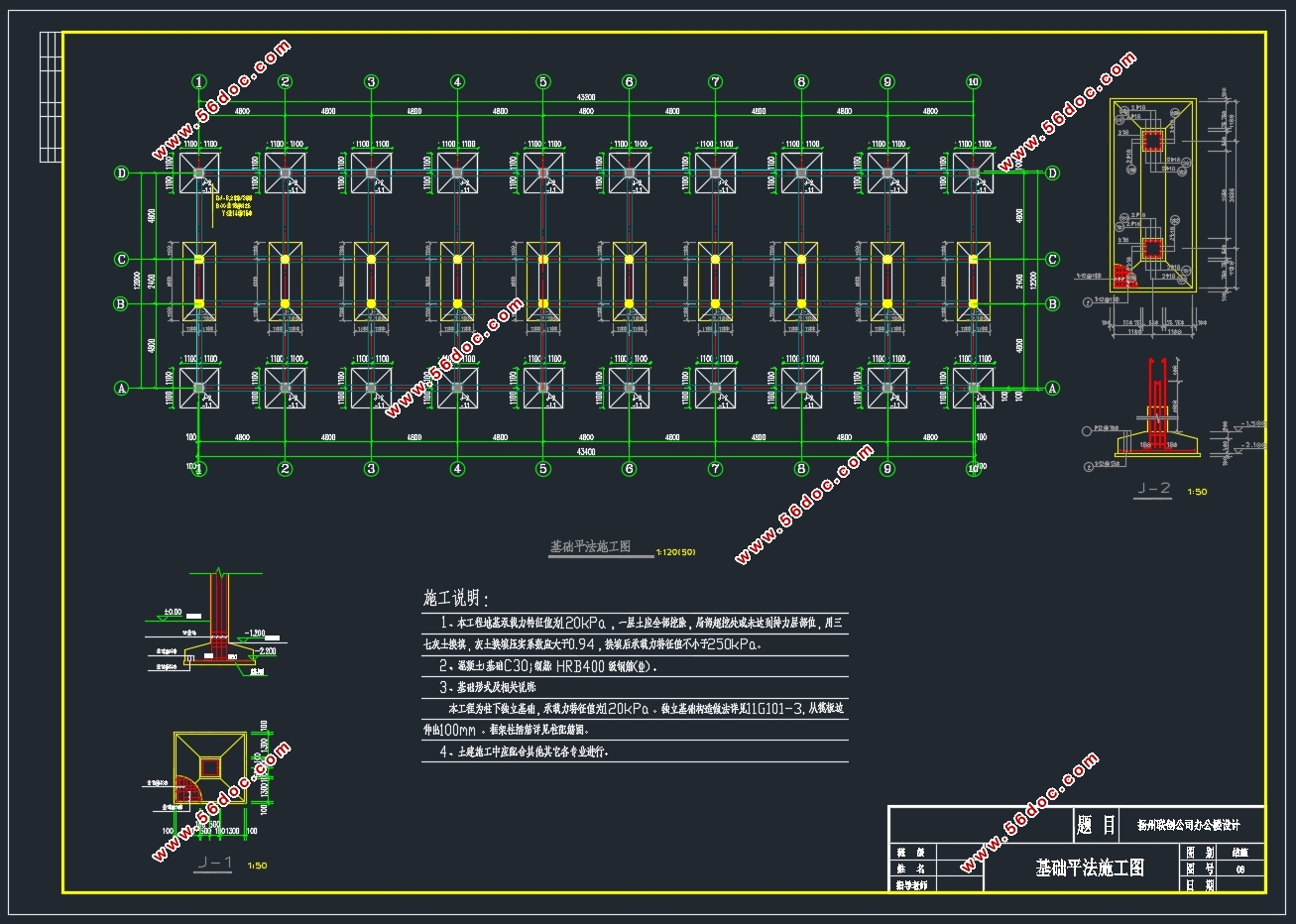The image size is (1296, 924).
Task: Click the 图号 value 09 cell
Action: click(x=1240, y=869)
